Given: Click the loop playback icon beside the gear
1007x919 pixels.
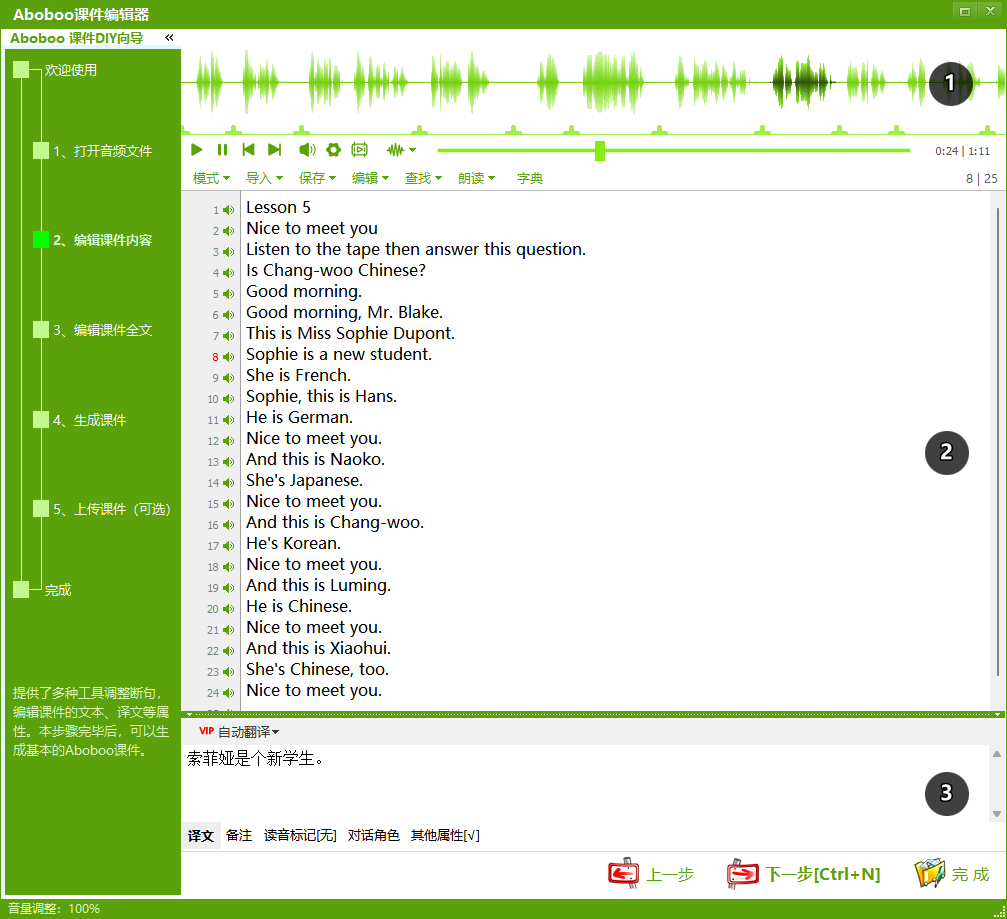Looking at the screenshot, I should 359,150.
